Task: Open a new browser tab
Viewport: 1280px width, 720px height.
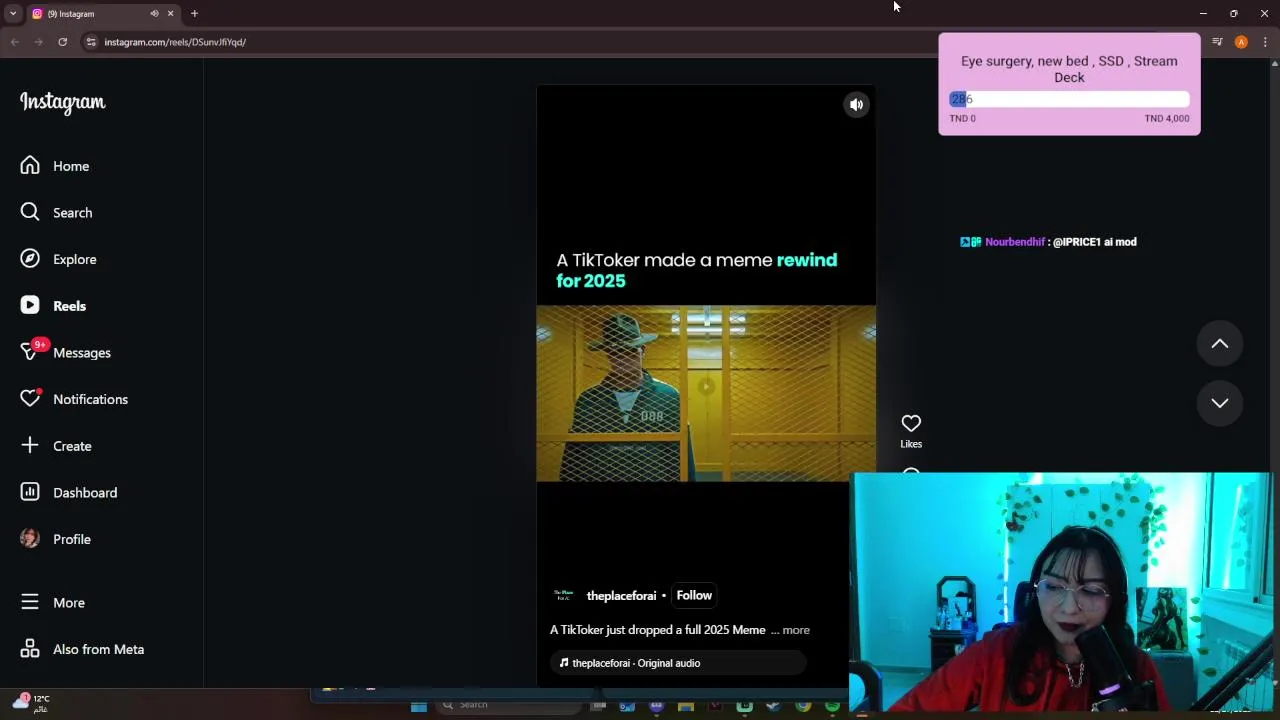Action: [x=194, y=13]
